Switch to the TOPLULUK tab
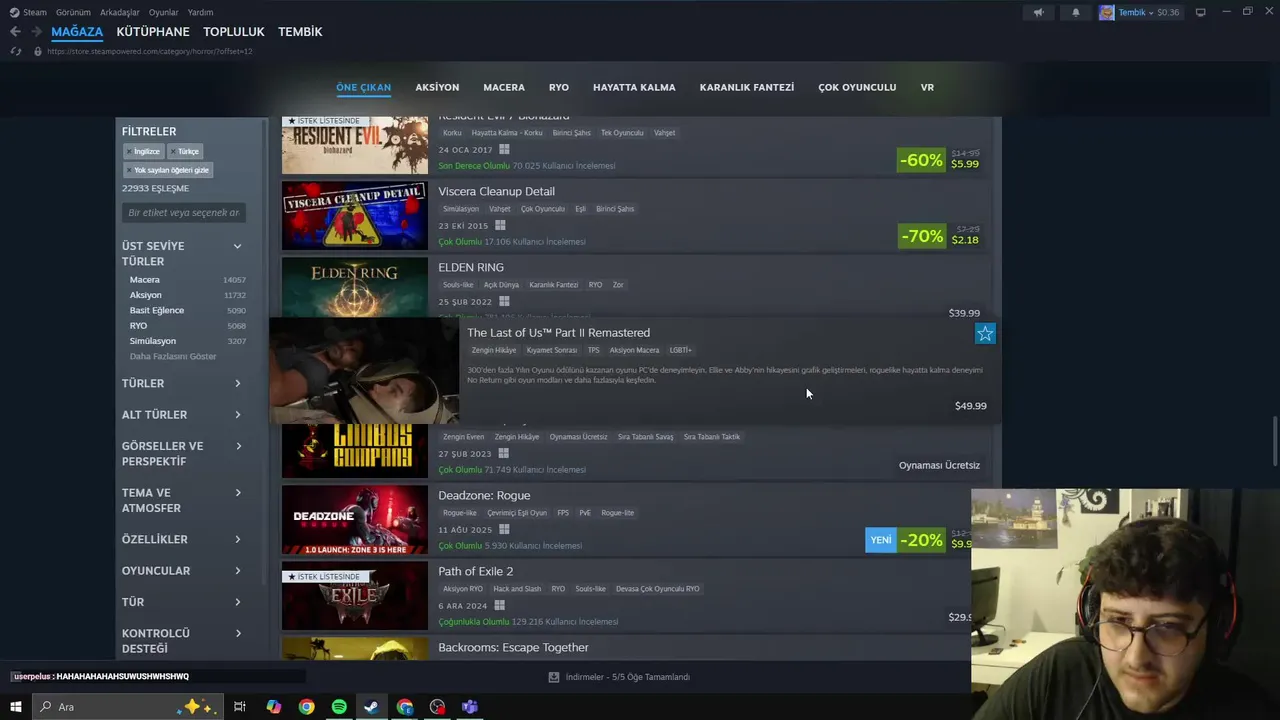 click(234, 32)
